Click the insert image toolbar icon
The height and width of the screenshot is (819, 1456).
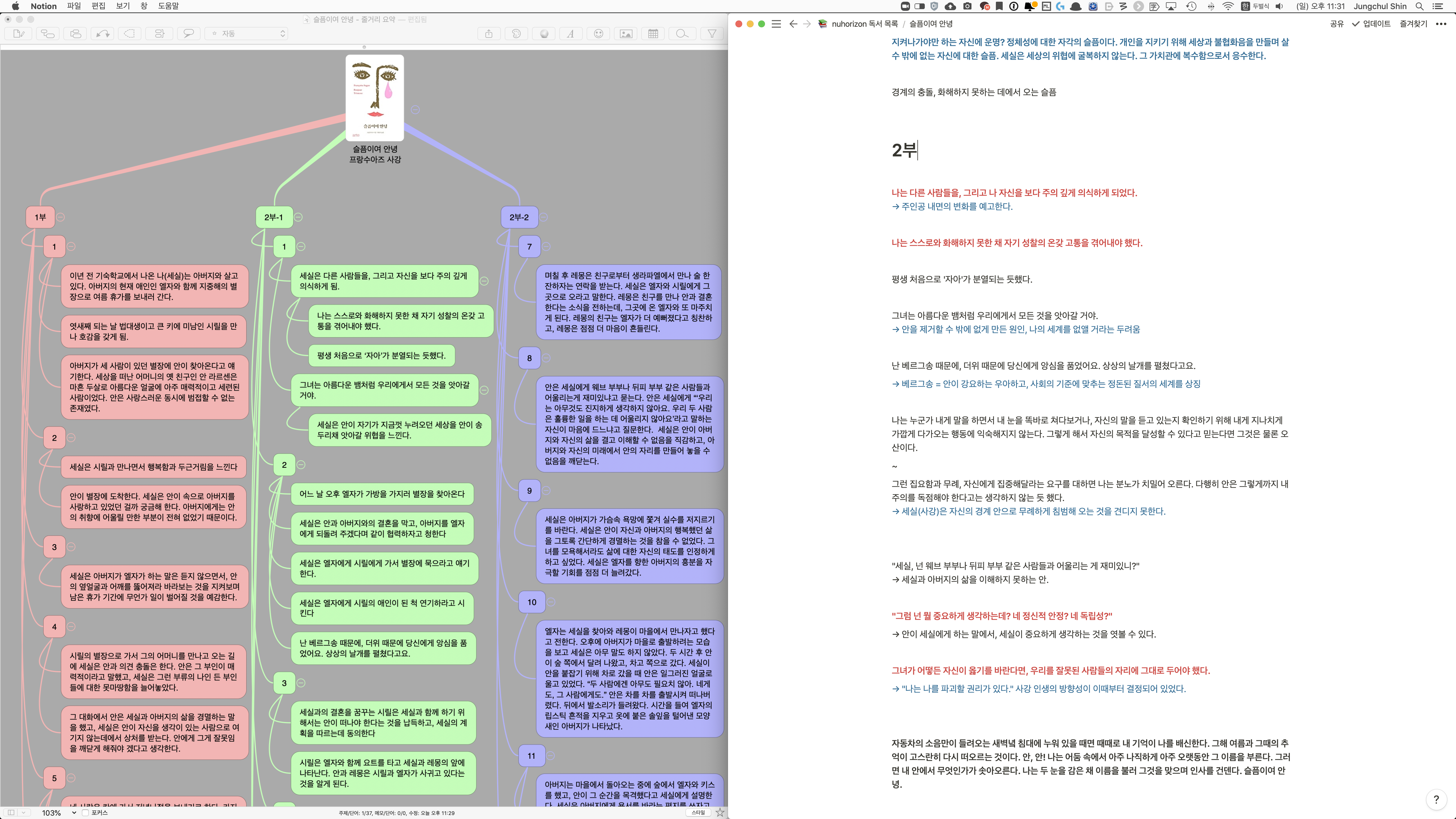(x=626, y=34)
